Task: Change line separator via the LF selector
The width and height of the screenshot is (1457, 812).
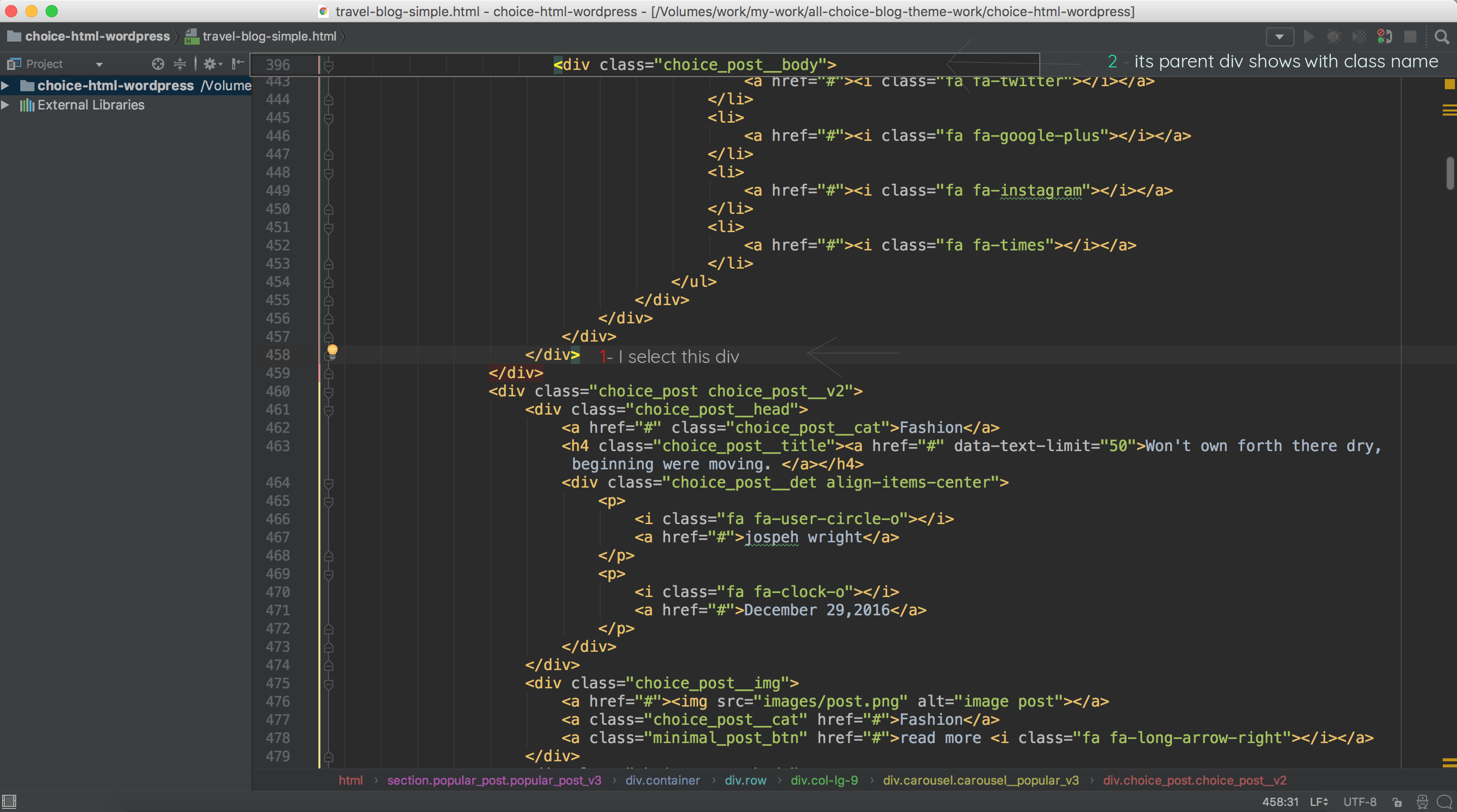Action: pos(1318,802)
